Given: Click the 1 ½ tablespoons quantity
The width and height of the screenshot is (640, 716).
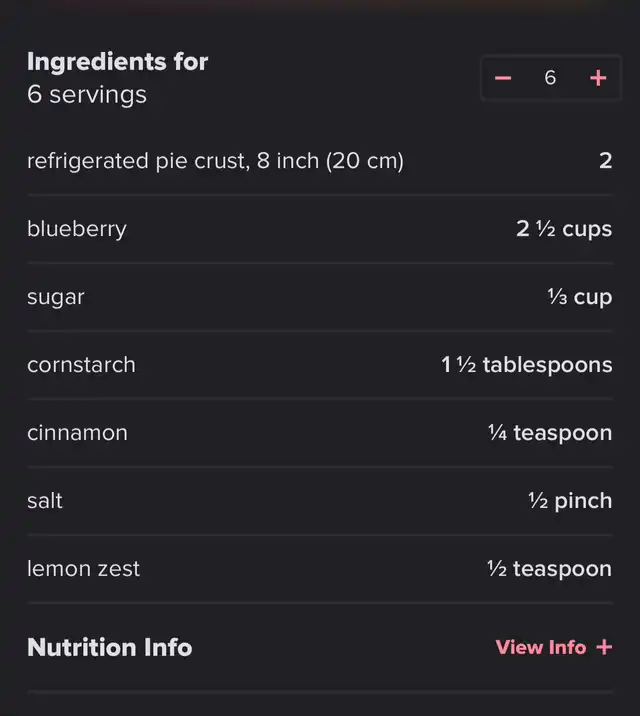Looking at the screenshot, I should point(527,365).
